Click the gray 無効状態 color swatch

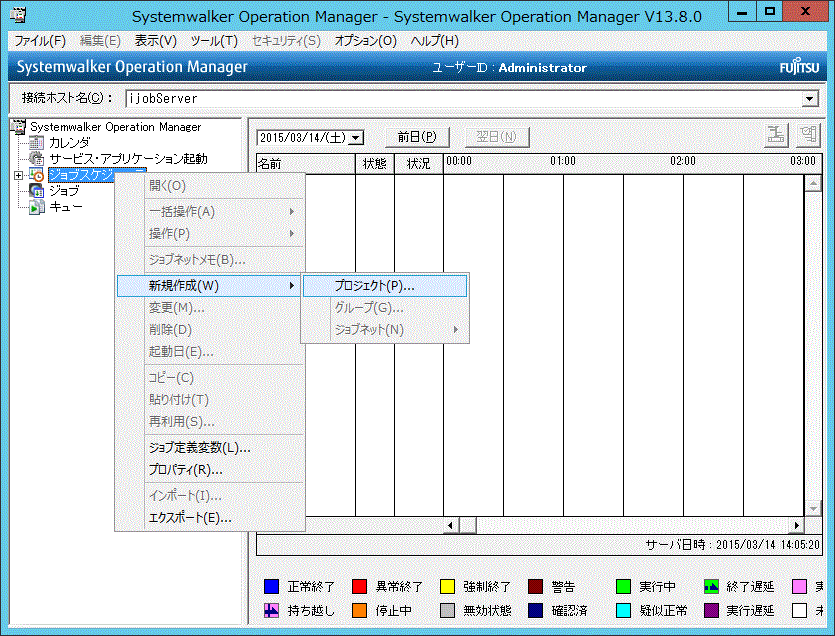[x=447, y=610]
